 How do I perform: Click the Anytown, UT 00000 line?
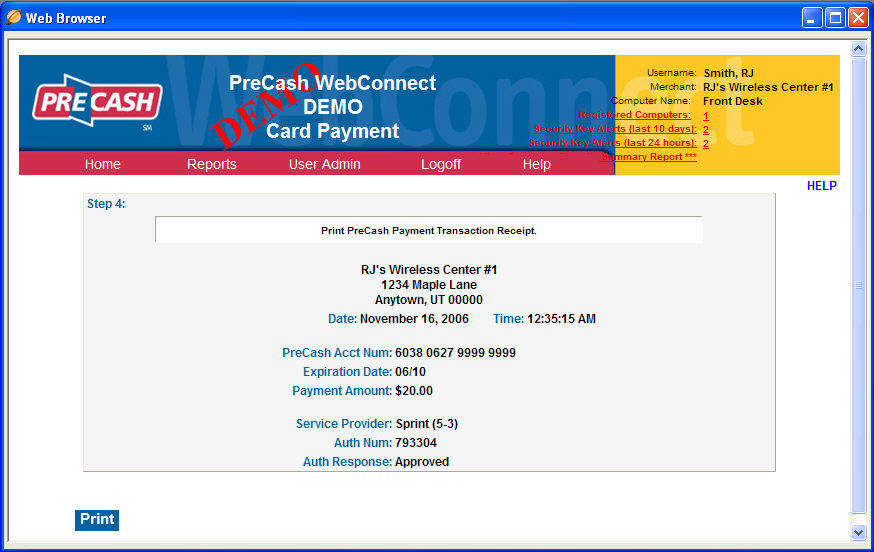pyautogui.click(x=429, y=300)
